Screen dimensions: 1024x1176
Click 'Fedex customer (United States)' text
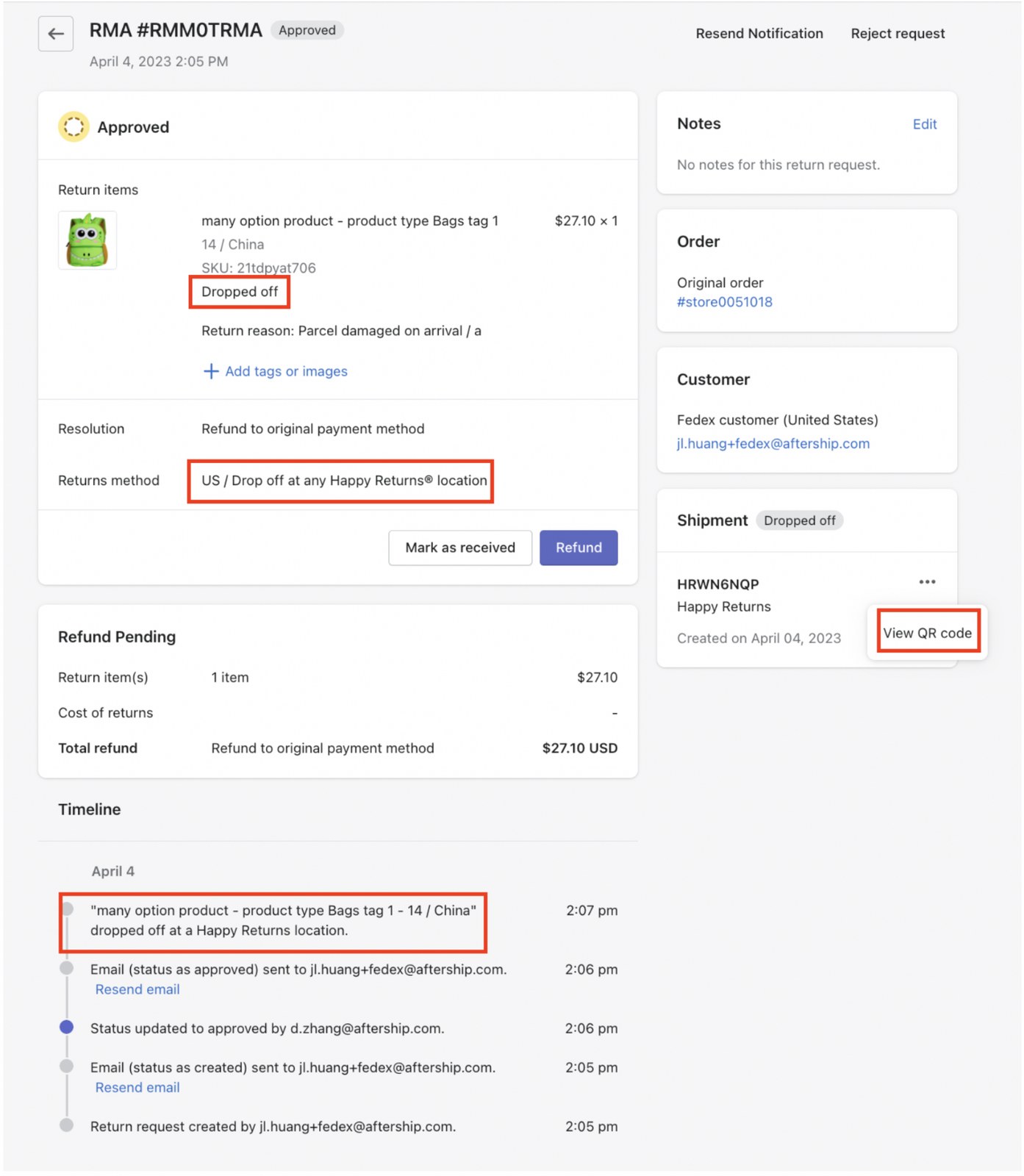pyautogui.click(x=778, y=420)
